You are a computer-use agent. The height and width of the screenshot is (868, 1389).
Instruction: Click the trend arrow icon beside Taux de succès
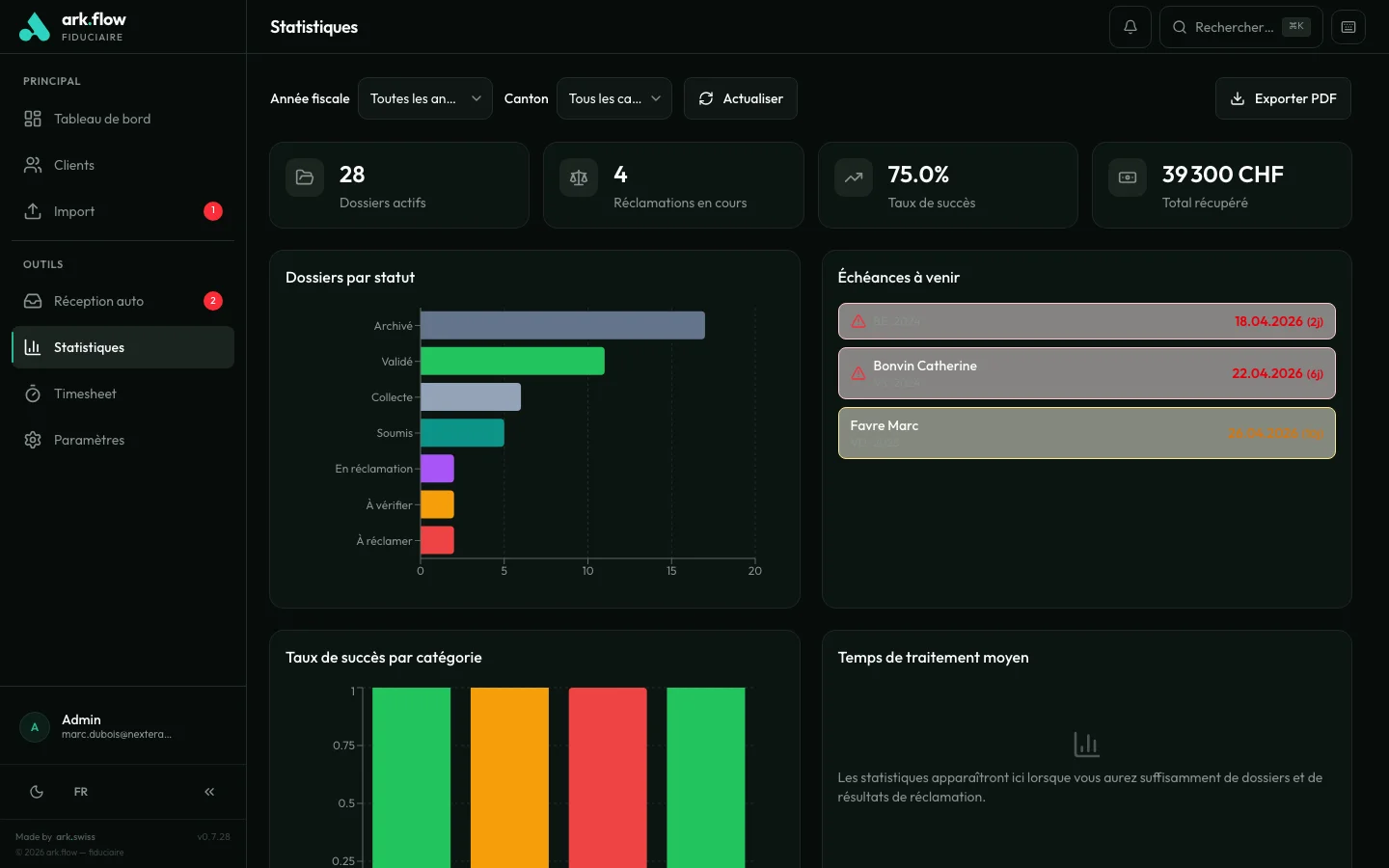pyautogui.click(x=854, y=177)
